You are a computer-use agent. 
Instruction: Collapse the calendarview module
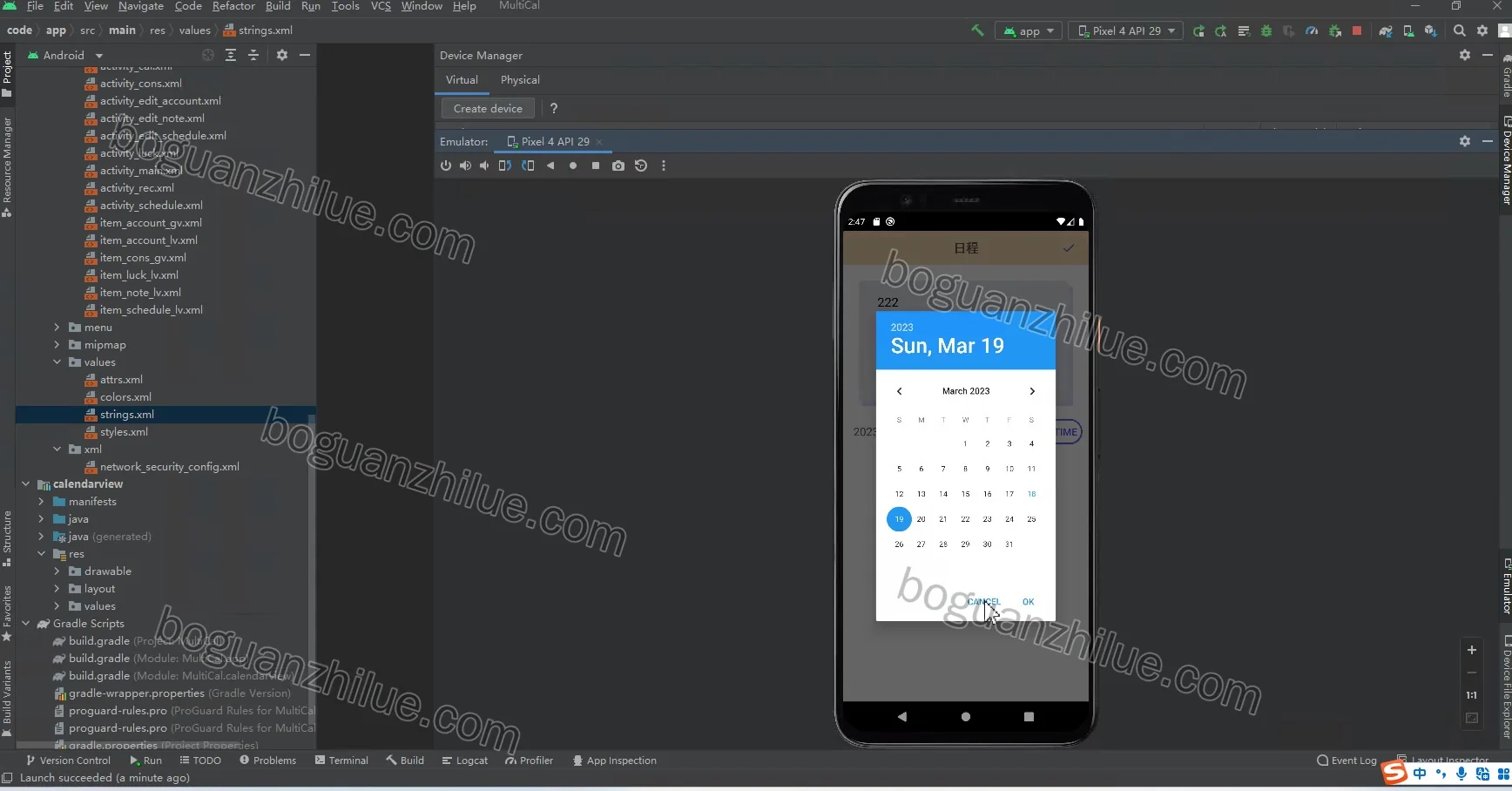pos(26,484)
